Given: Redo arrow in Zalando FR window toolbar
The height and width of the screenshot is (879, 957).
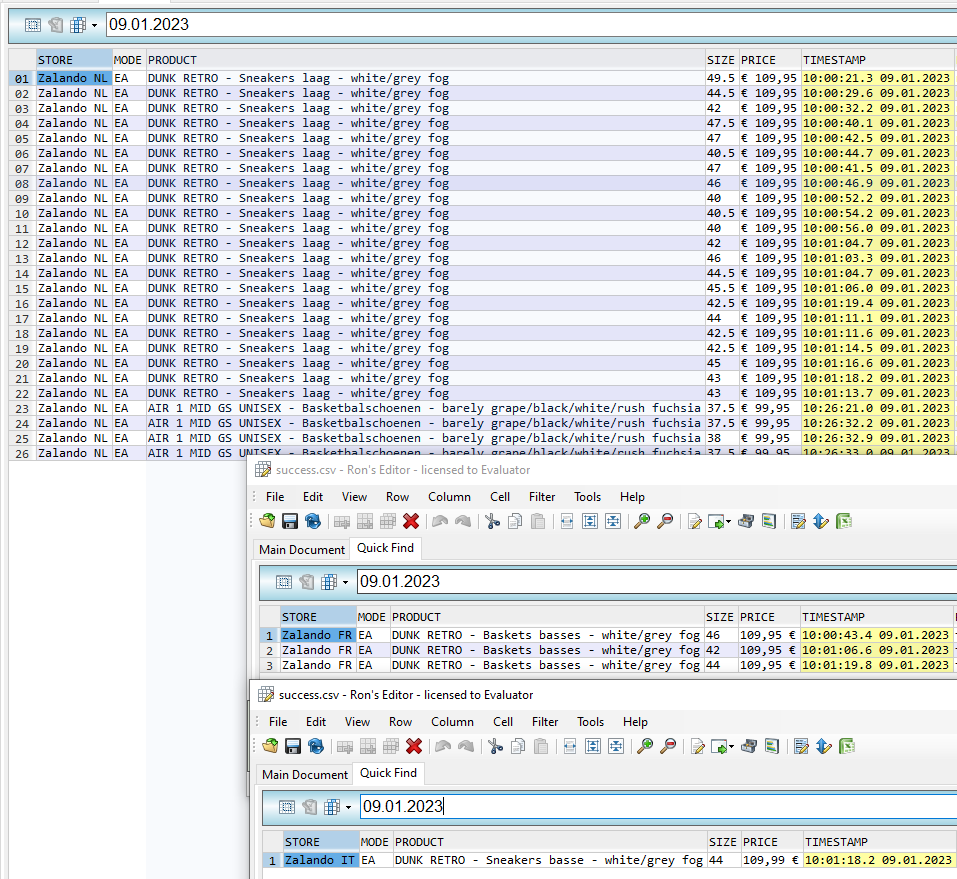Looking at the screenshot, I should click(463, 521).
